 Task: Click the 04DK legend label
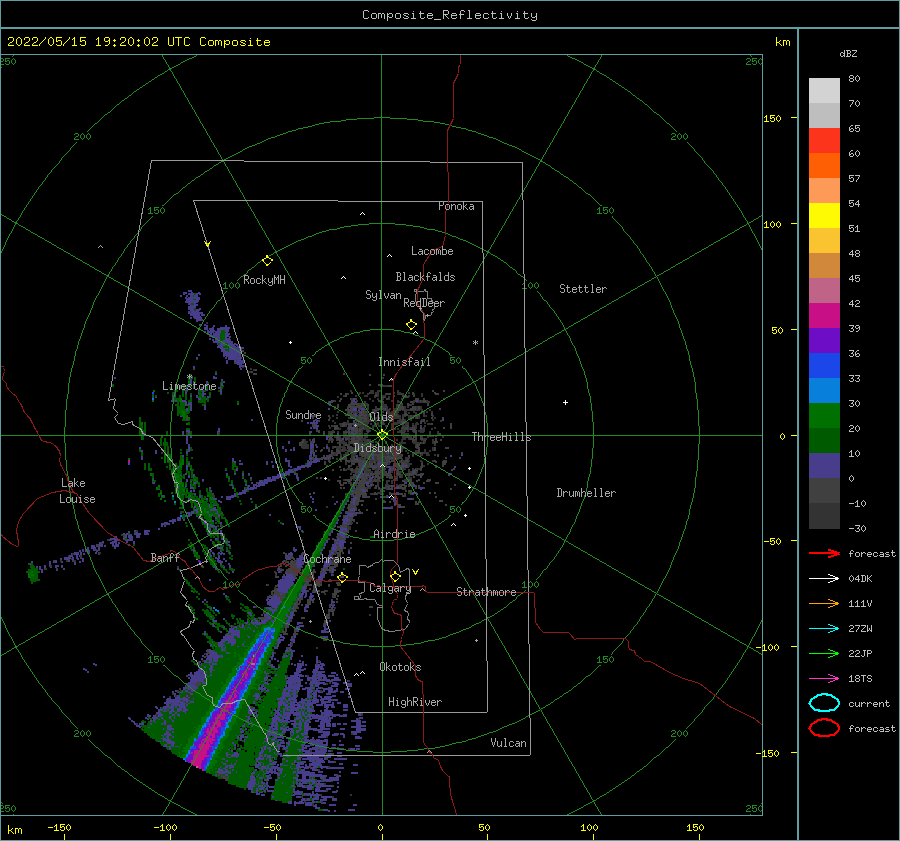pos(860,578)
